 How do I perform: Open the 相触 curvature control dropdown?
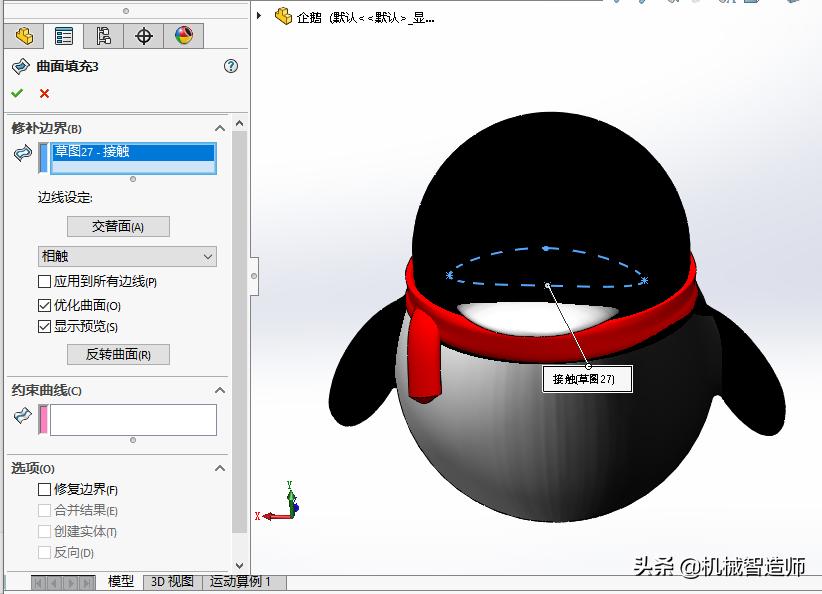[x=127, y=256]
